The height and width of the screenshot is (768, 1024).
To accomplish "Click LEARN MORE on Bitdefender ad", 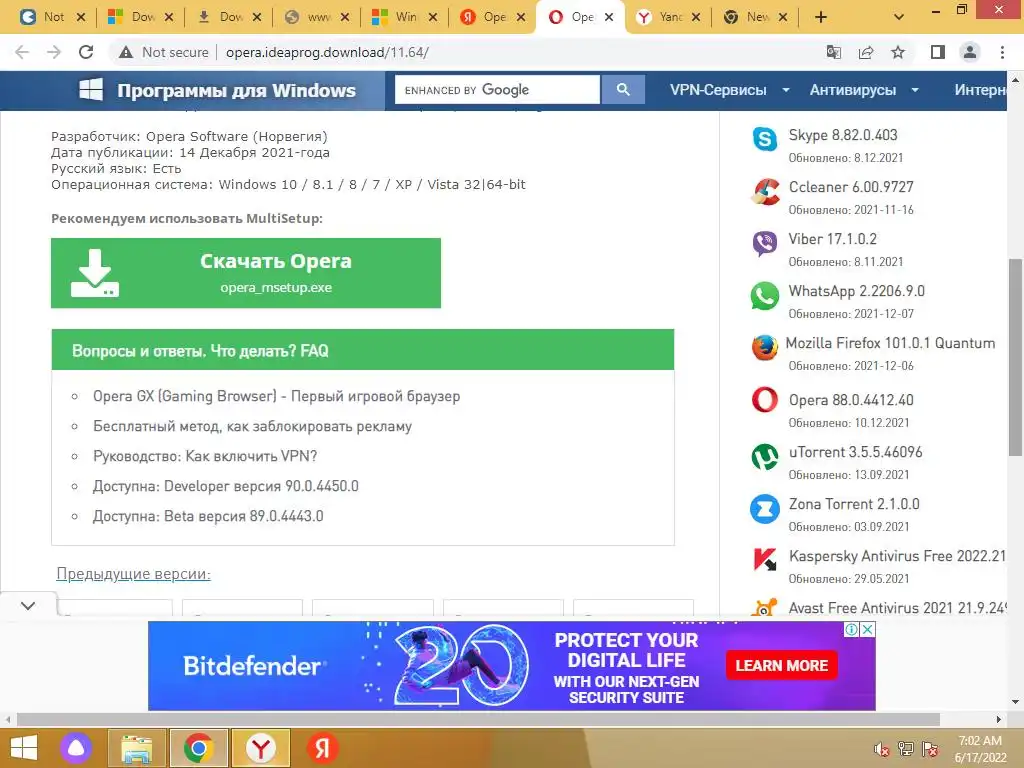I will point(782,665).
